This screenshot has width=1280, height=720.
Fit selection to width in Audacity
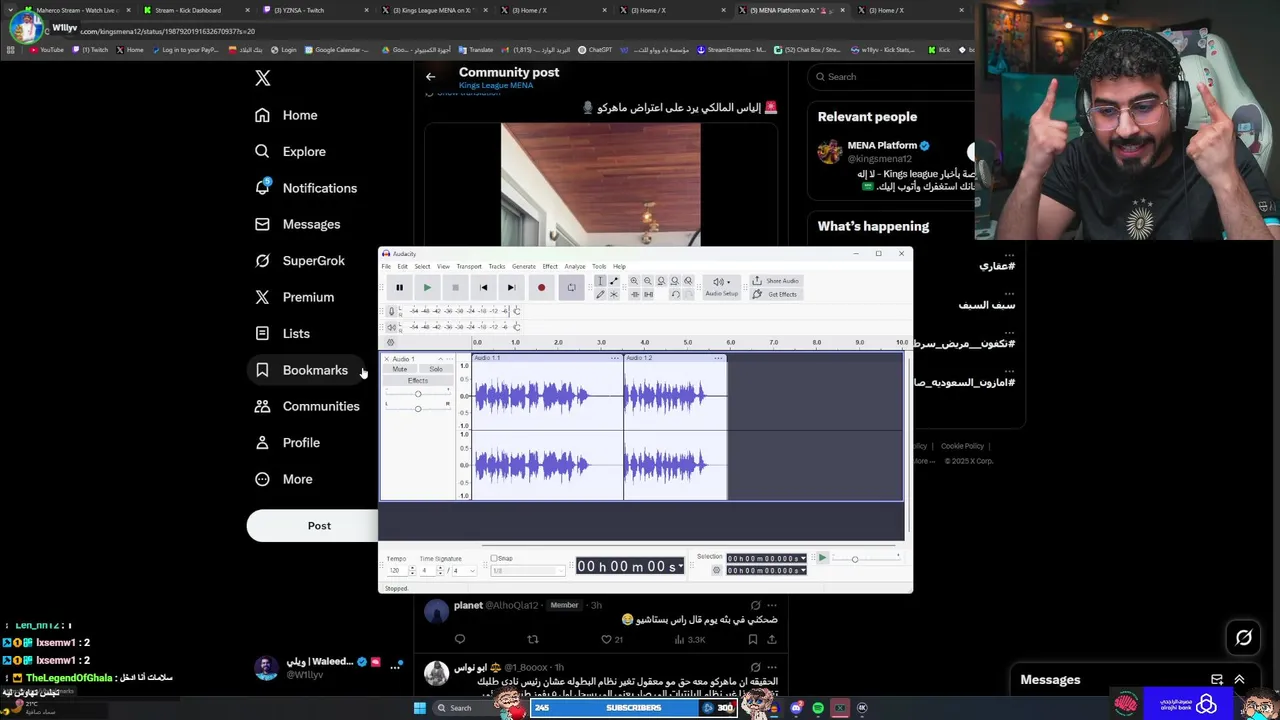(661, 281)
